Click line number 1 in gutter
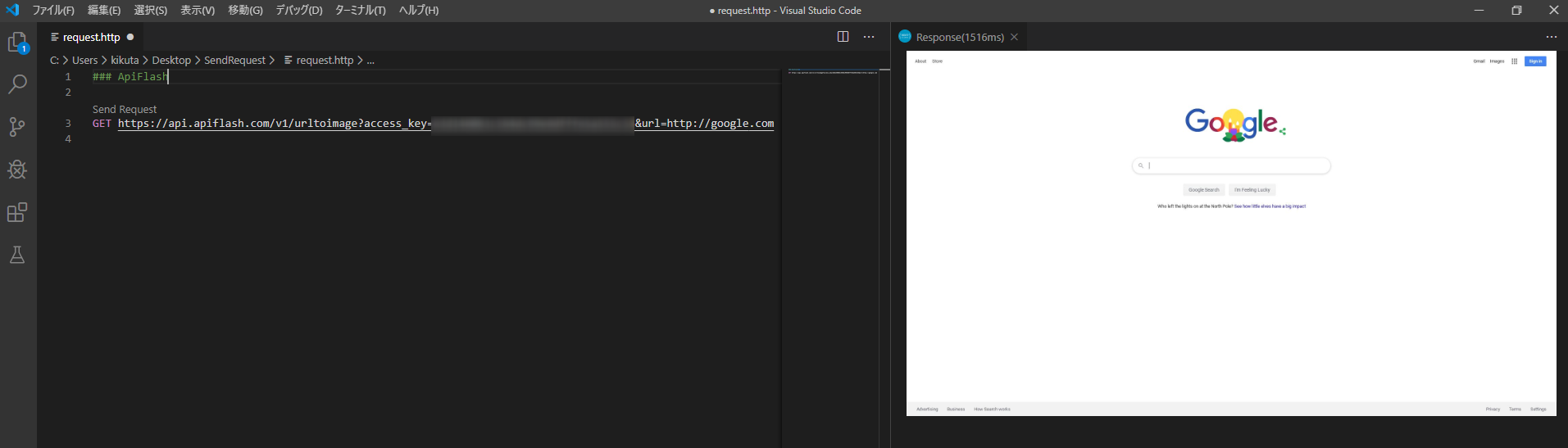The height and width of the screenshot is (448, 1568). pyautogui.click(x=68, y=76)
